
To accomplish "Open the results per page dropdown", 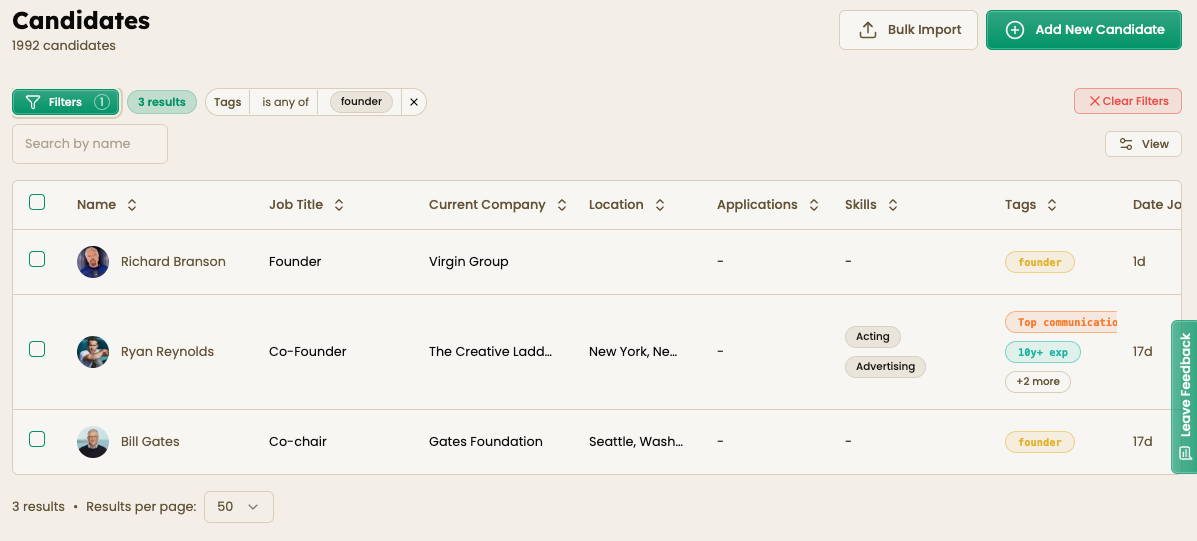I will click(238, 507).
